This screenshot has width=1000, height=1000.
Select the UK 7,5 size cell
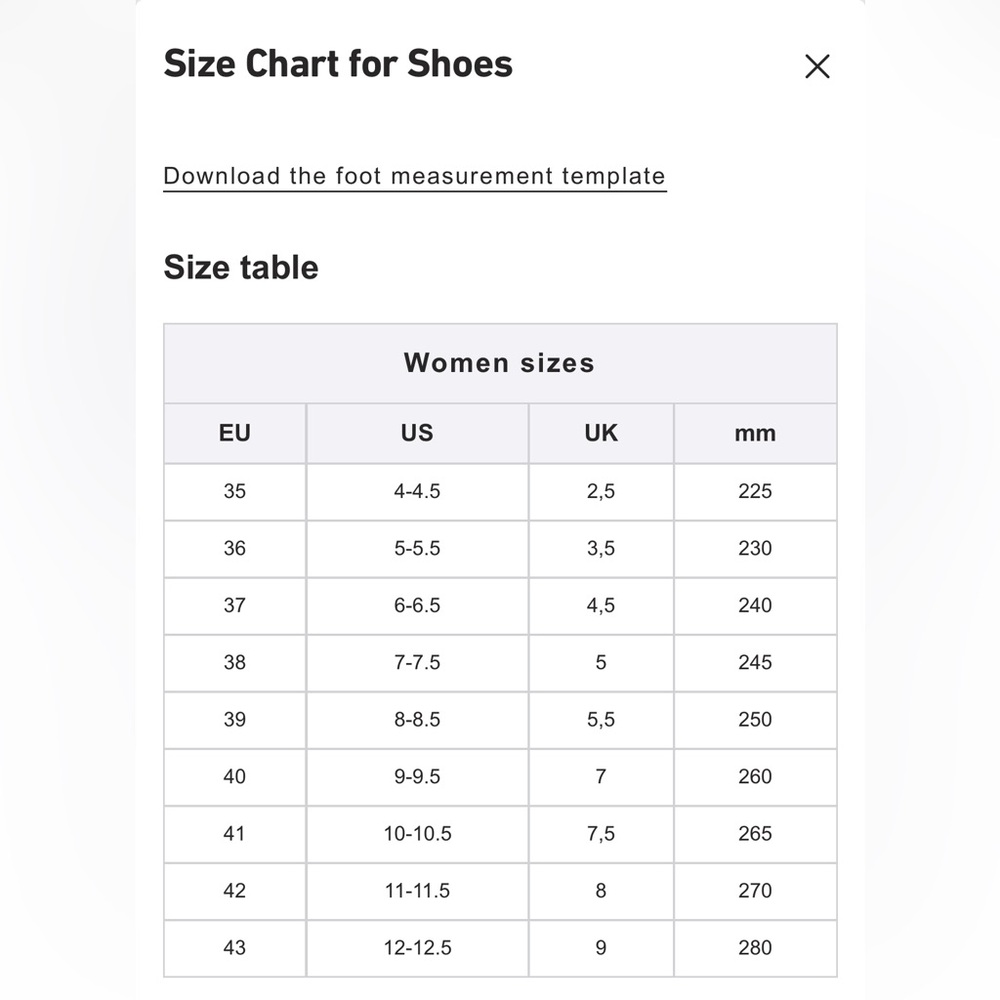pos(601,834)
